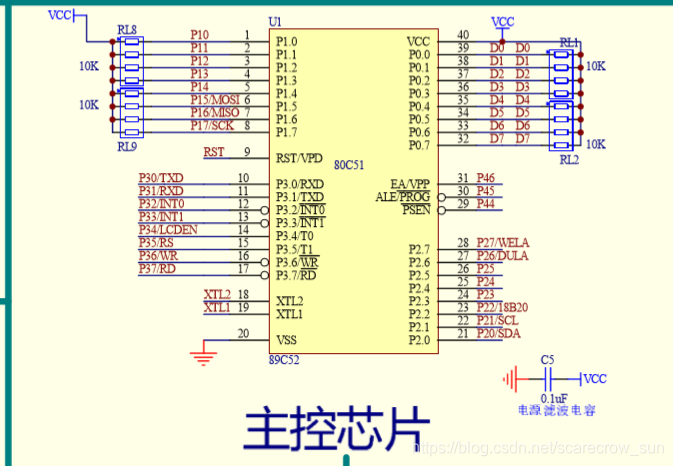Select net label P20/SDA
673x466 pixels.
[498, 334]
